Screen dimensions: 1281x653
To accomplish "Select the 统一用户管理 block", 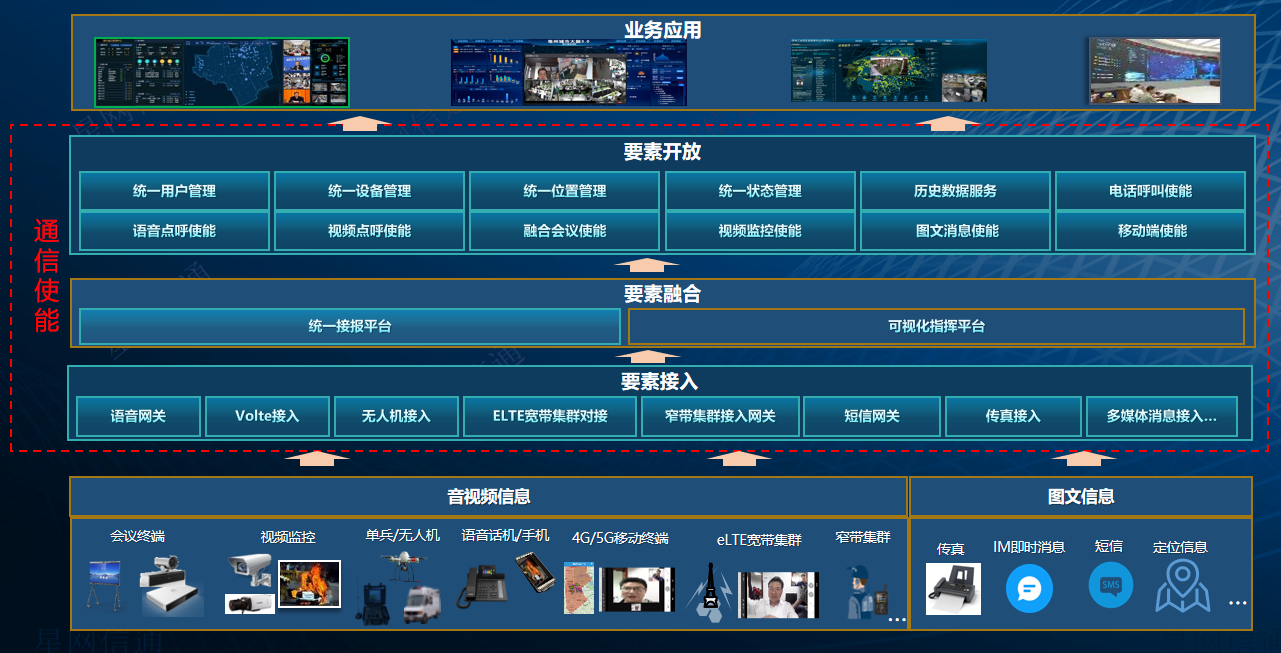I will point(174,191).
